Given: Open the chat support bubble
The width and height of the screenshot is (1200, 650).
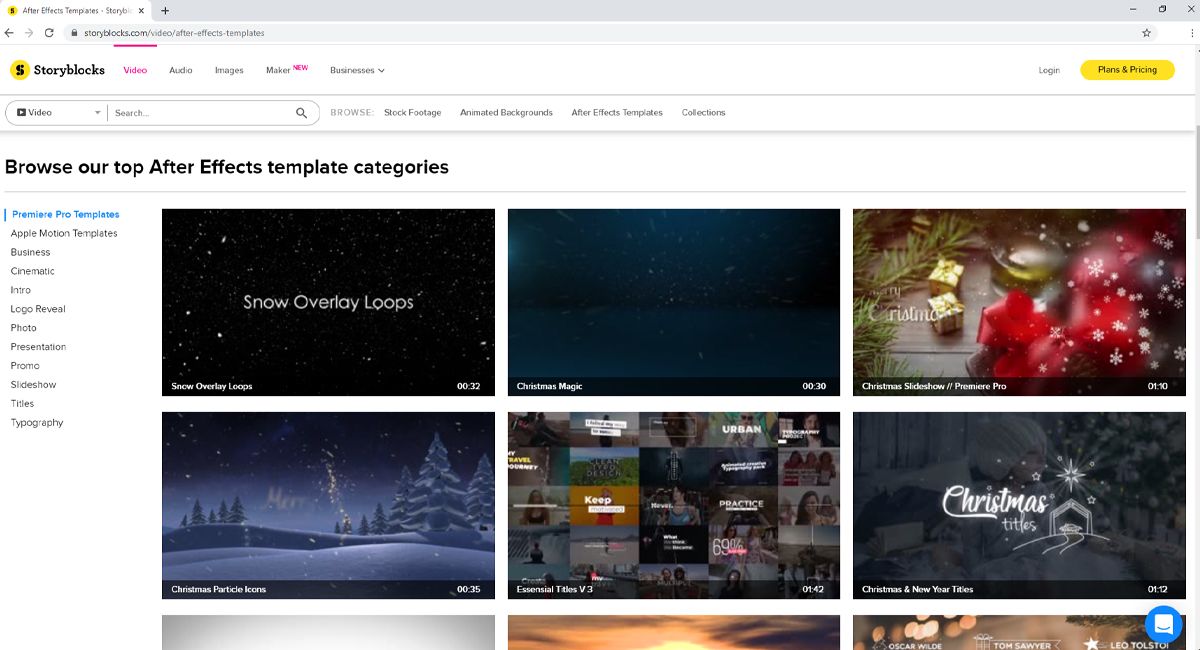Looking at the screenshot, I should coord(1163,624).
